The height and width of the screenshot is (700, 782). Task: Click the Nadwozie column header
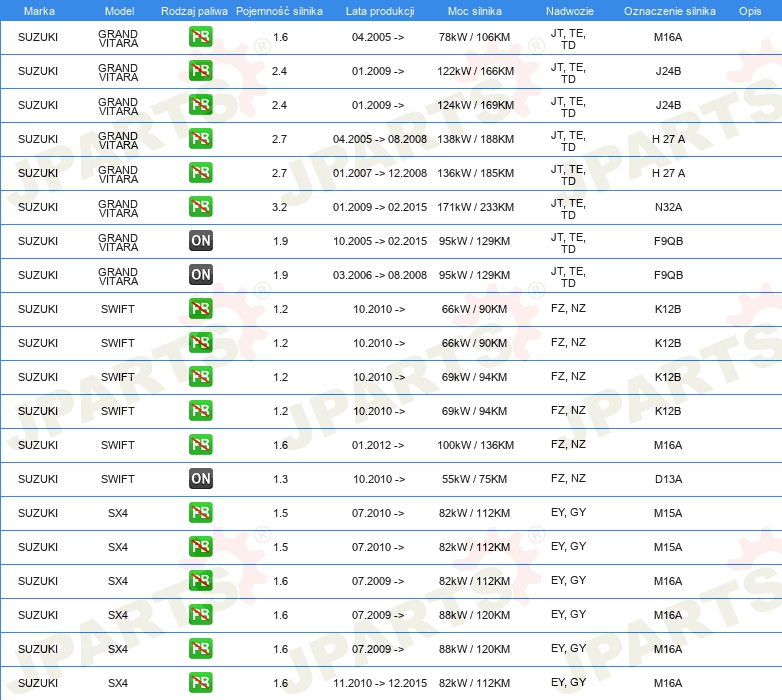(x=570, y=11)
